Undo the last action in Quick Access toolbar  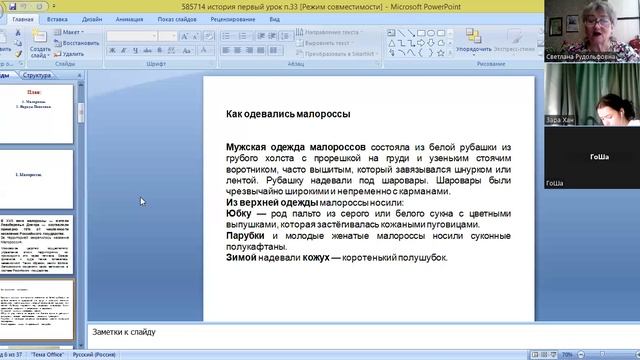(24, 7)
